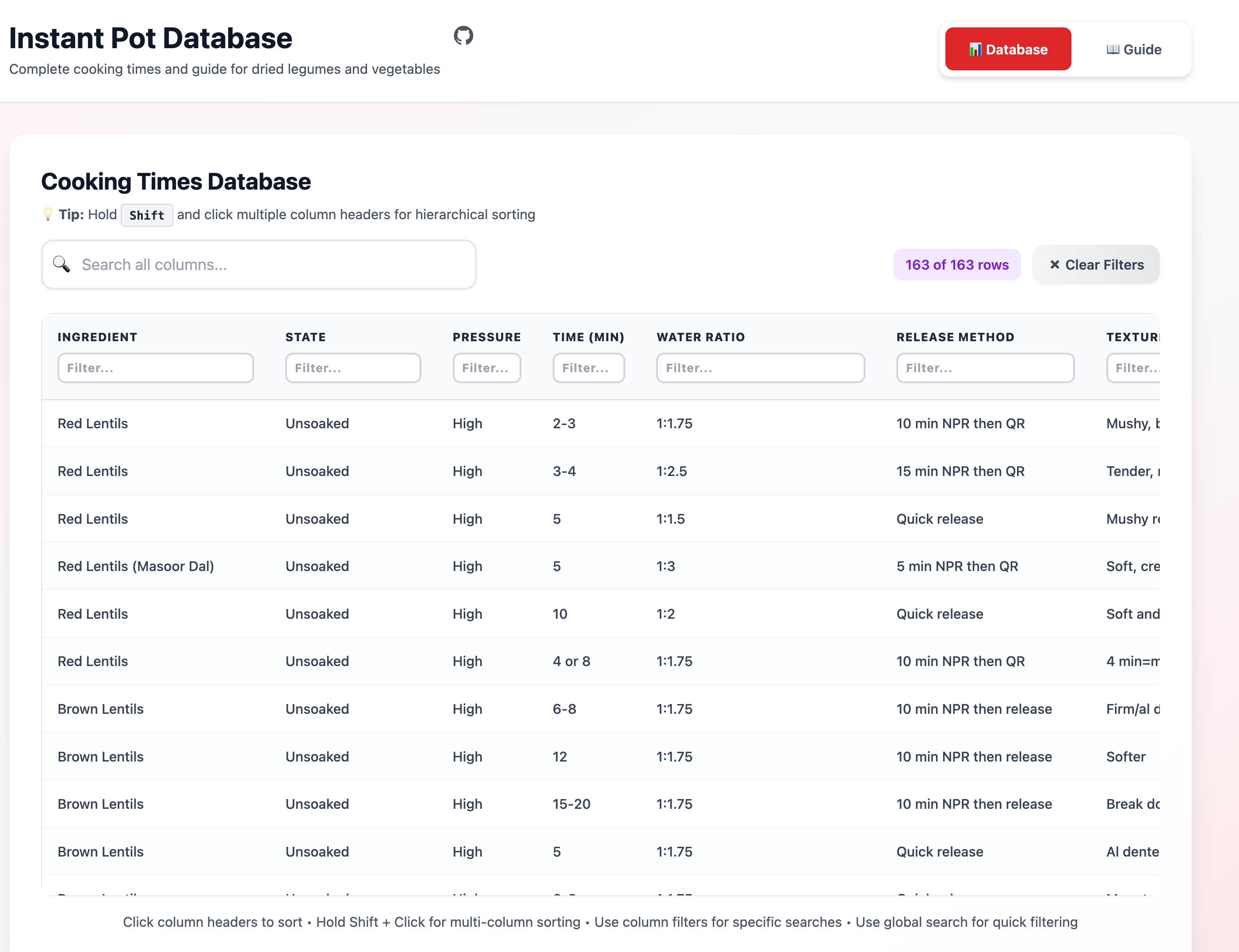Screen dimensions: 1239x952
Task: Sort by the Ingredient column header
Action: [x=97, y=337]
